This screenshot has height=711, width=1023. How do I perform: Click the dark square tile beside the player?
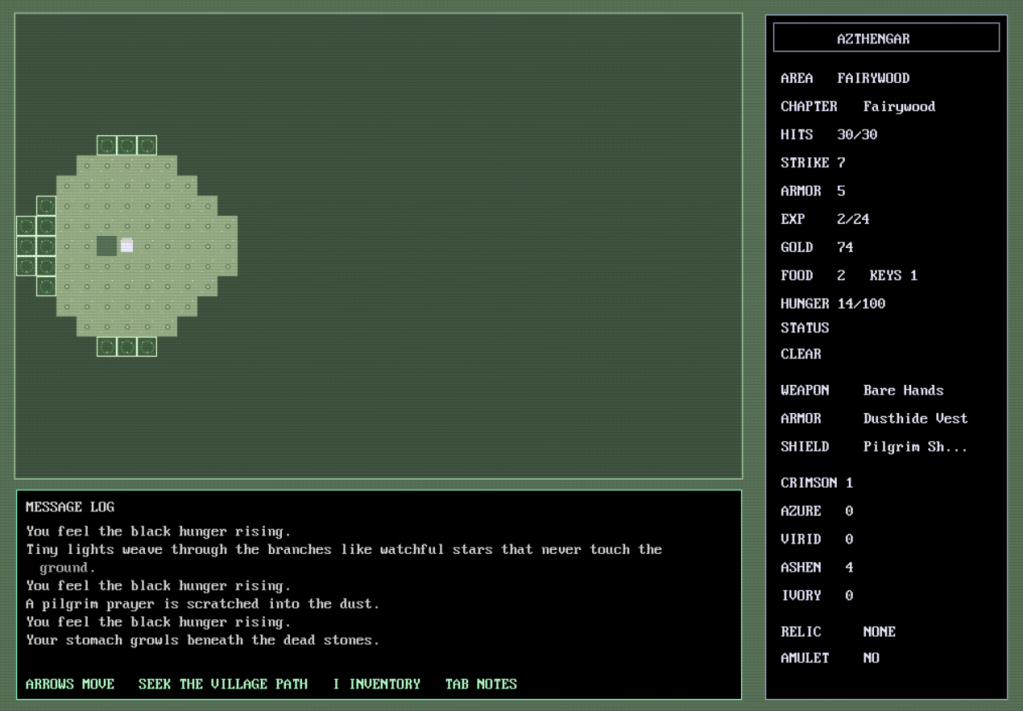tap(106, 246)
